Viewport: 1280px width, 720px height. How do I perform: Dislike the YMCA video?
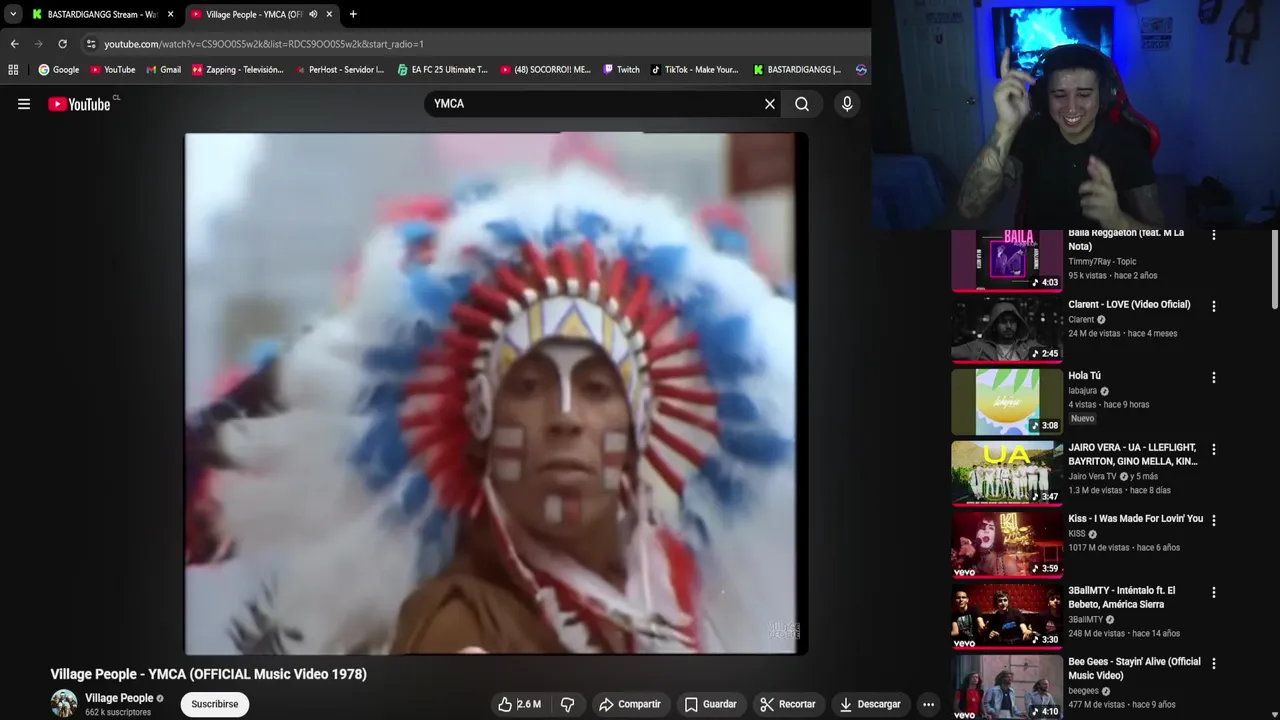pos(567,704)
